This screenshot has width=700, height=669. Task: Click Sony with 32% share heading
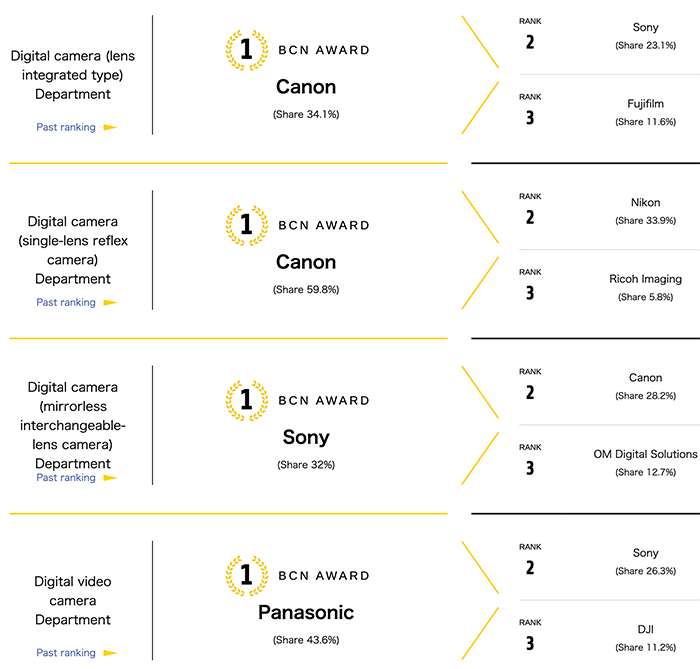point(306,438)
